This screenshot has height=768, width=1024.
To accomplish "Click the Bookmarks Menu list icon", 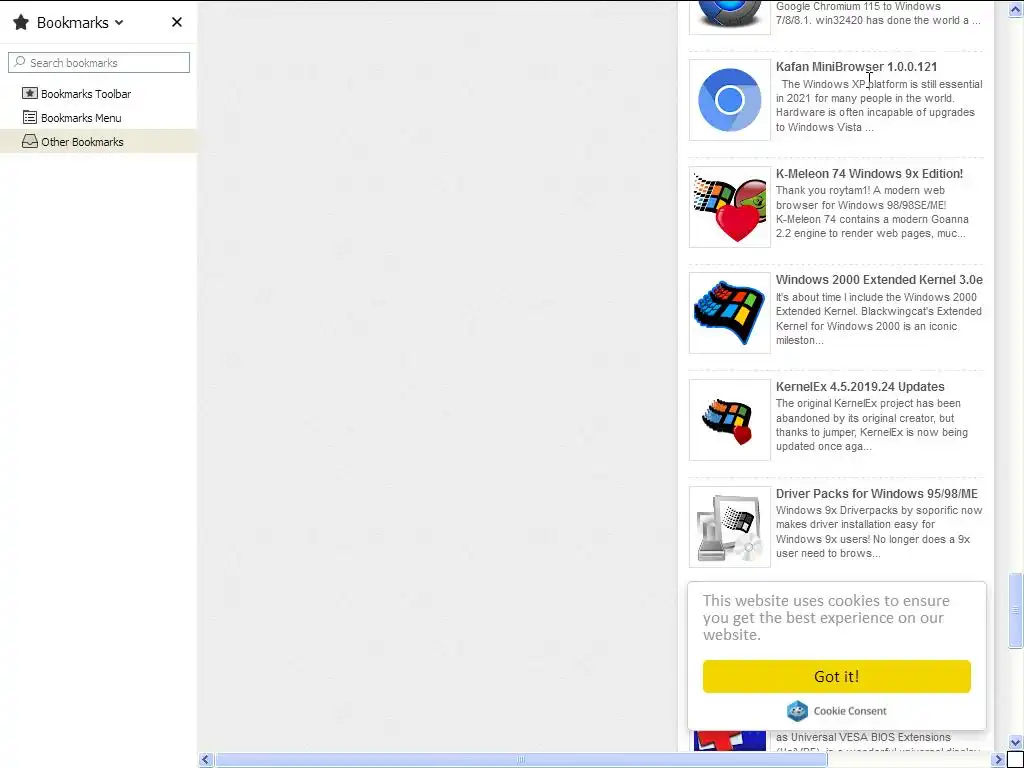I will 29,118.
